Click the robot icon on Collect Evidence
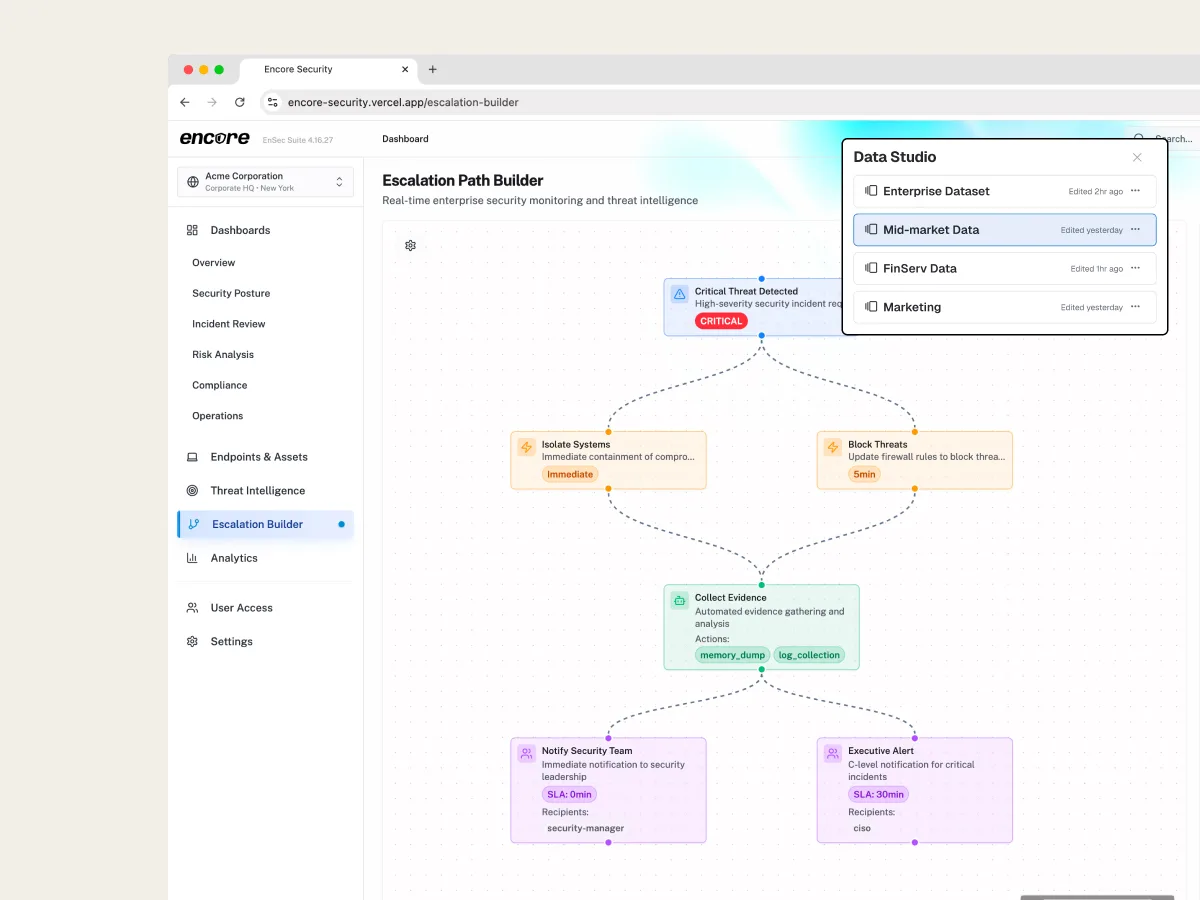This screenshot has height=900, width=1200. (680, 600)
